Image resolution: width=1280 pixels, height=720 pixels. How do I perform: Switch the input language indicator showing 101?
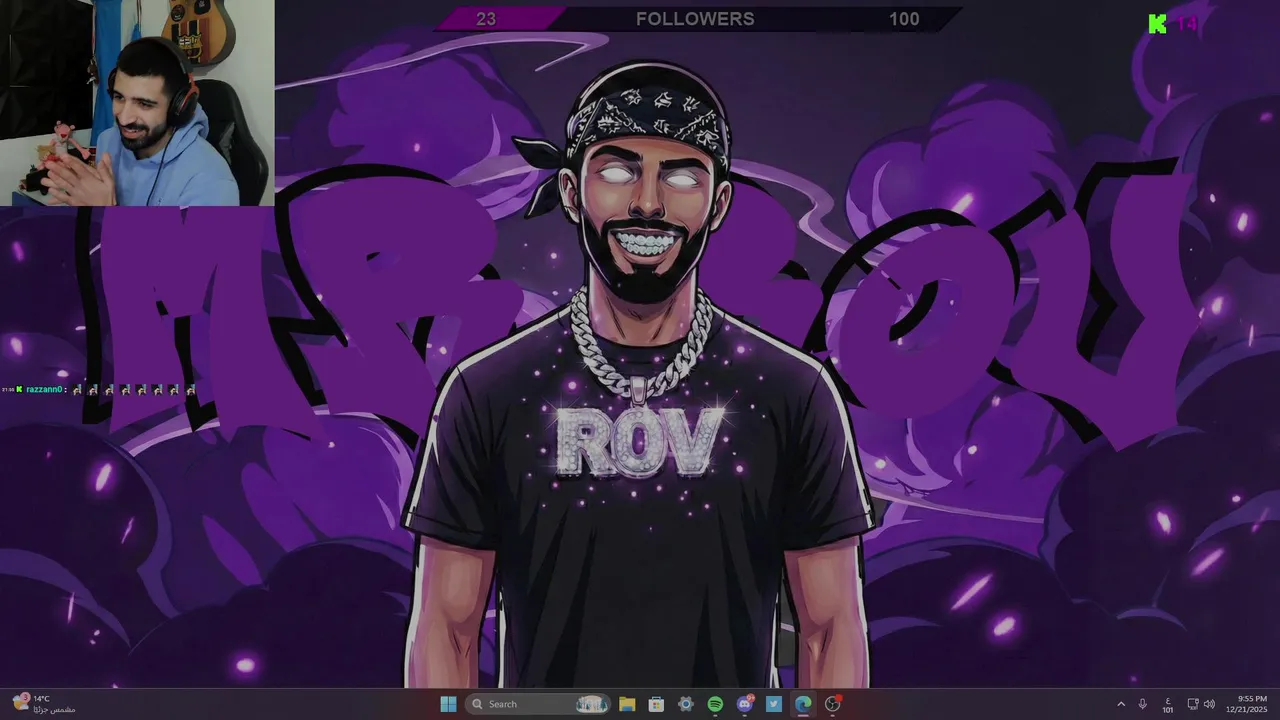[x=1168, y=704]
